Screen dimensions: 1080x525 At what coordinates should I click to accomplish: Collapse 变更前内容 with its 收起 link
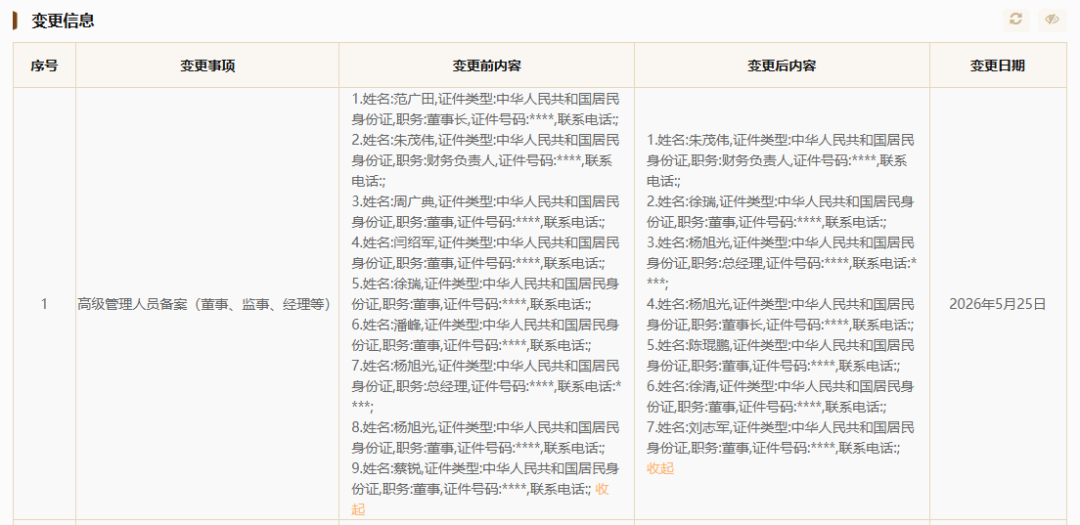tap(480, 500)
